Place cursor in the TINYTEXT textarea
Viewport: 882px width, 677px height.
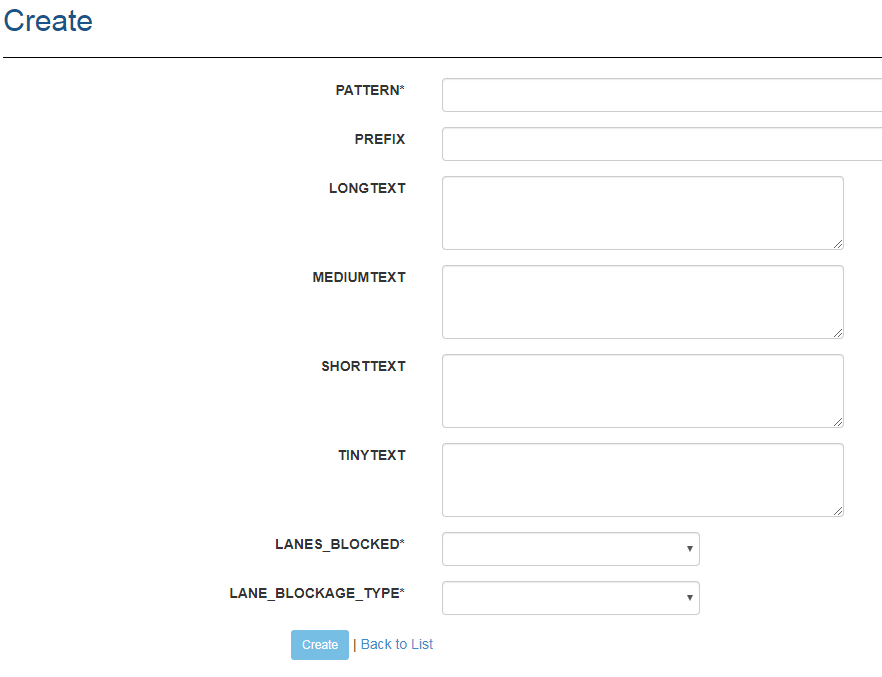642,480
